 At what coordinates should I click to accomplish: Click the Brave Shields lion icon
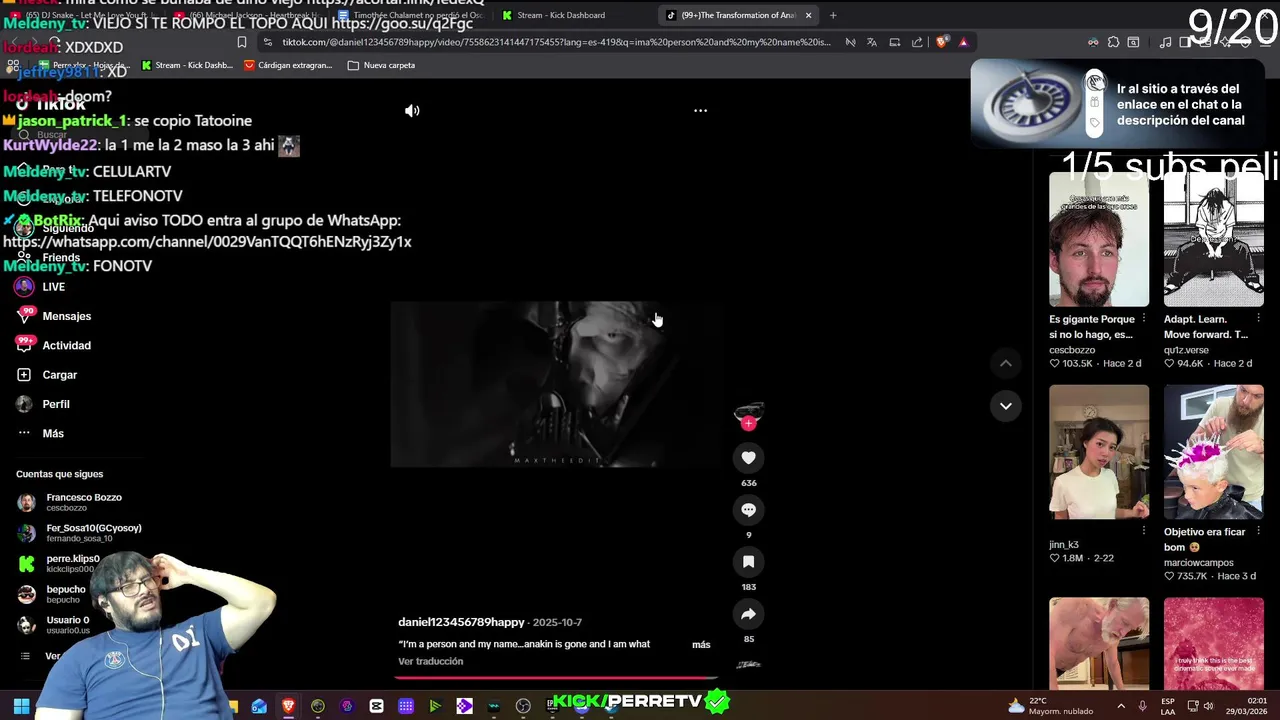pos(941,42)
